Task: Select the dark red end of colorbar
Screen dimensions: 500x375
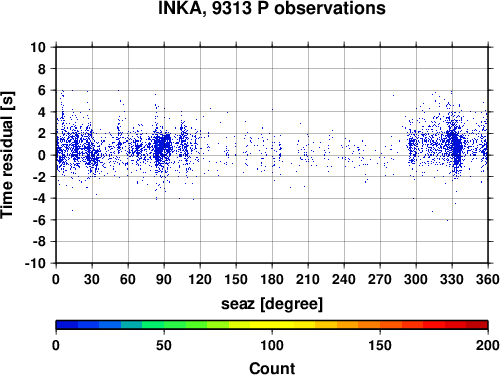Action: click(477, 325)
